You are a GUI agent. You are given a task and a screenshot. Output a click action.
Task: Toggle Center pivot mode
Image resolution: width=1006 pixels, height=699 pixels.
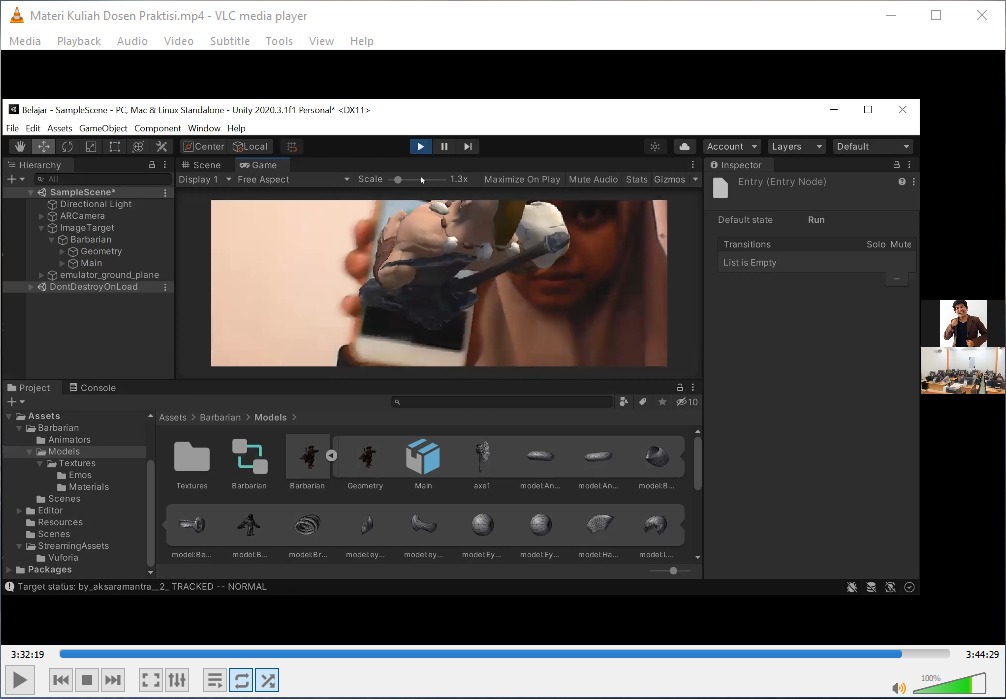[203, 146]
